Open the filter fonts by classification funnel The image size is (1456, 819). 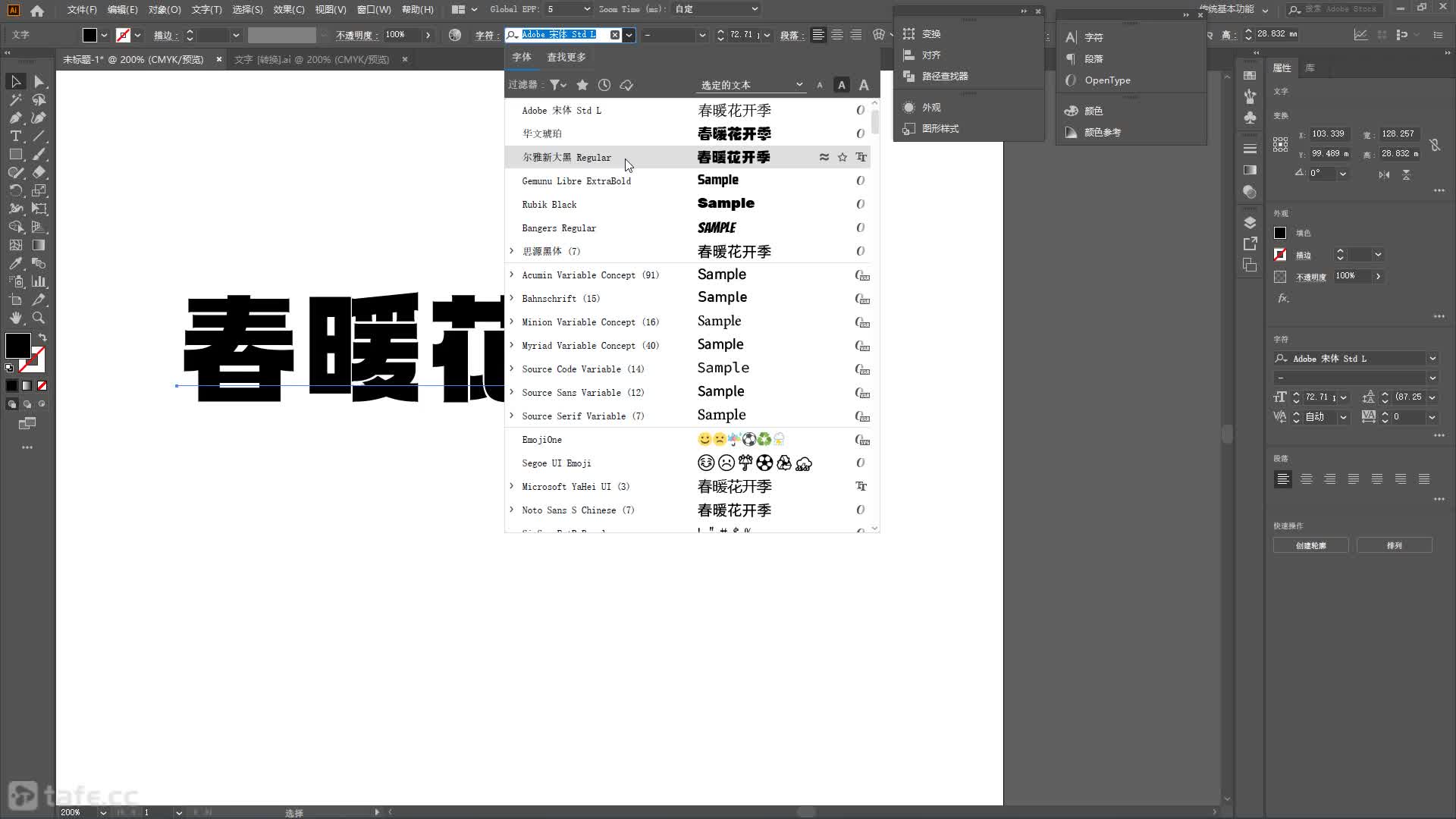click(x=557, y=85)
